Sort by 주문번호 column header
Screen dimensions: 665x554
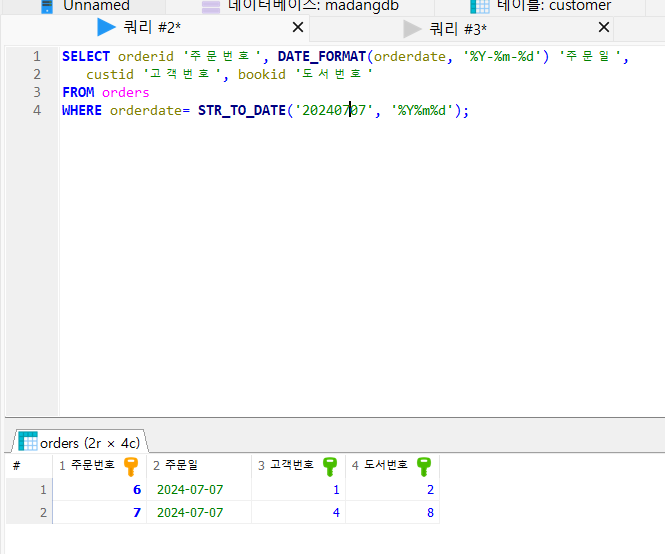tap(99, 465)
